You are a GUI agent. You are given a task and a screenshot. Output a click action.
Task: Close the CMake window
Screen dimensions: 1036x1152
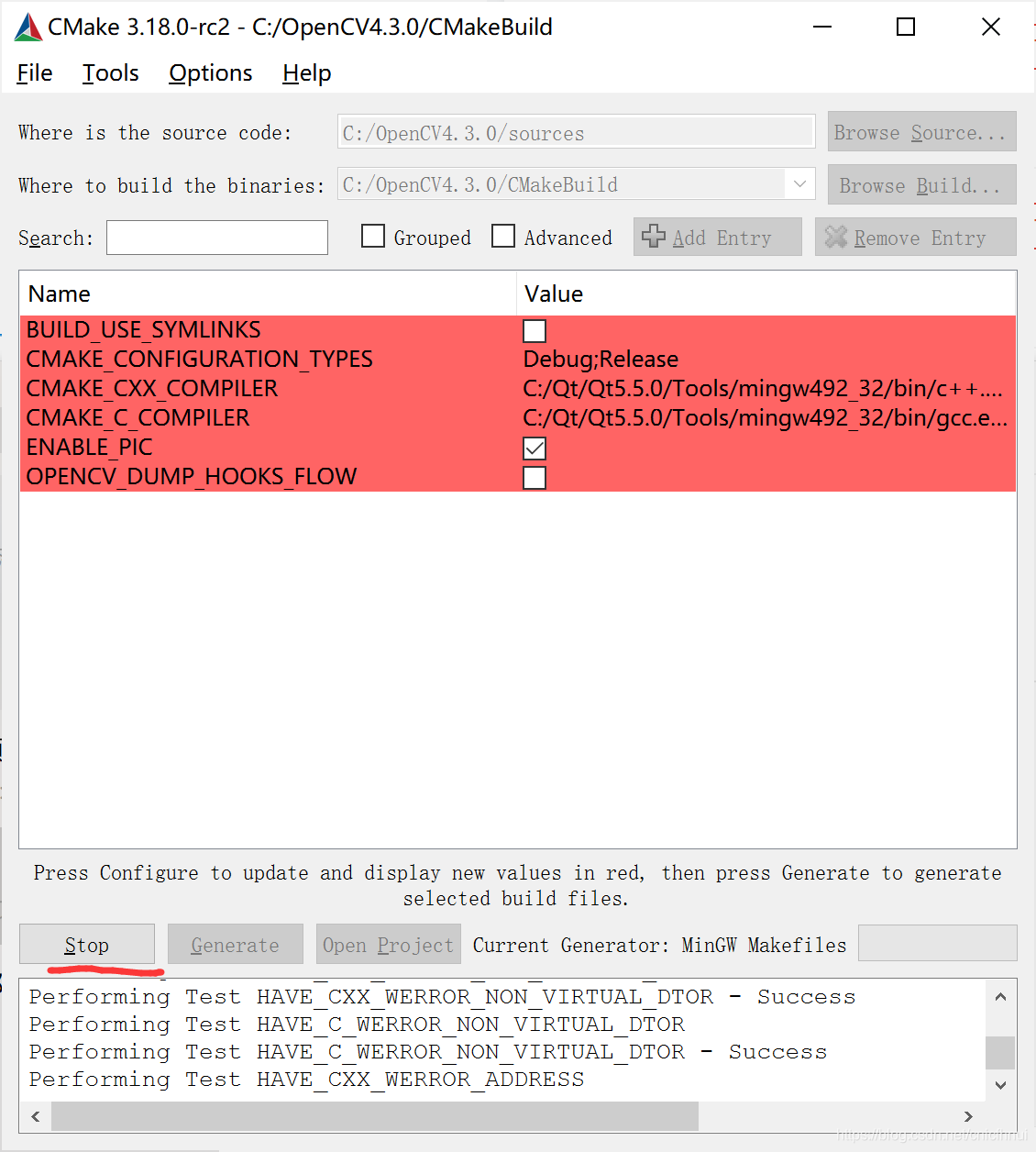(991, 27)
